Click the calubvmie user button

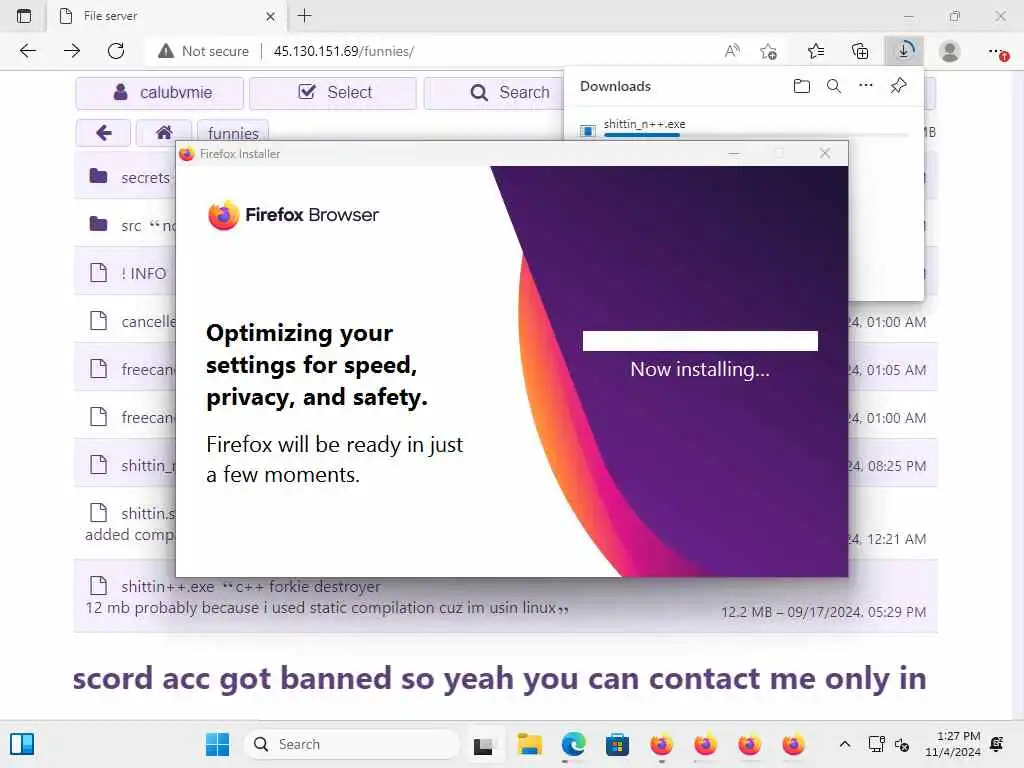(160, 93)
